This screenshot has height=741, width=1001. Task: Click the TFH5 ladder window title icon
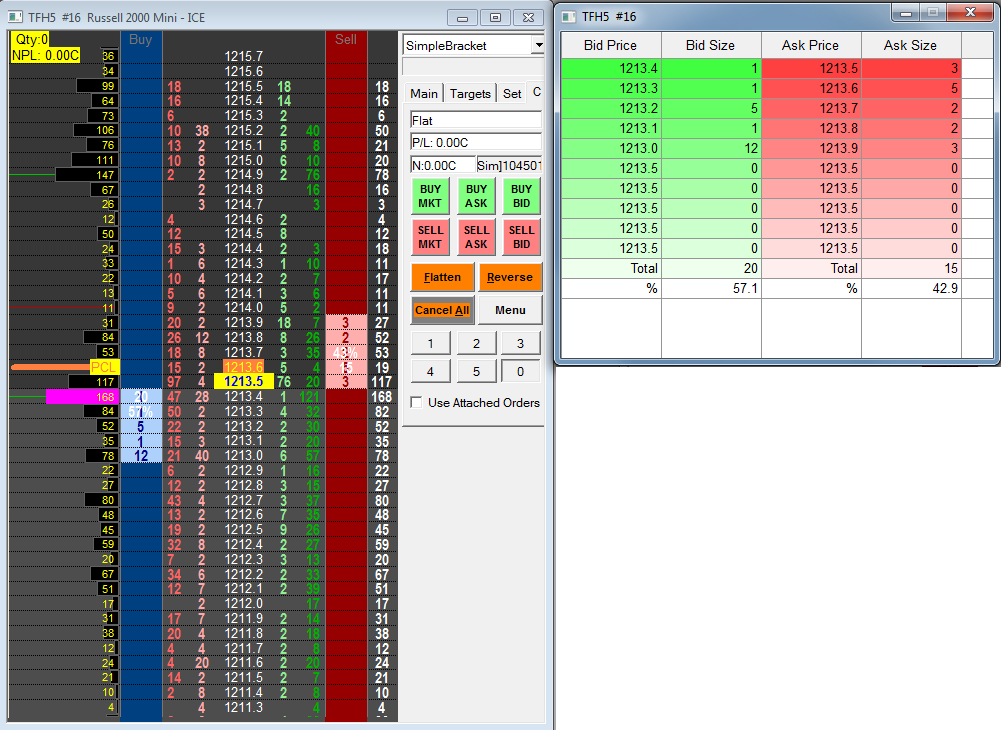(x=16, y=17)
